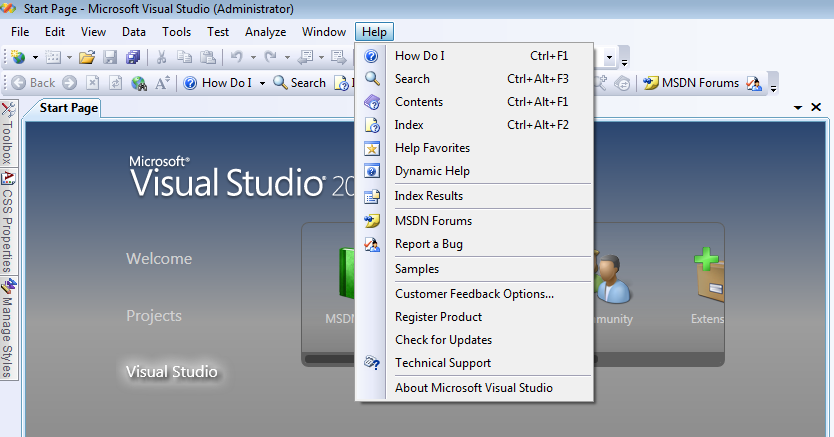Open the Help toolbar overflow options
Screen dimensions: 834x437
773,83
